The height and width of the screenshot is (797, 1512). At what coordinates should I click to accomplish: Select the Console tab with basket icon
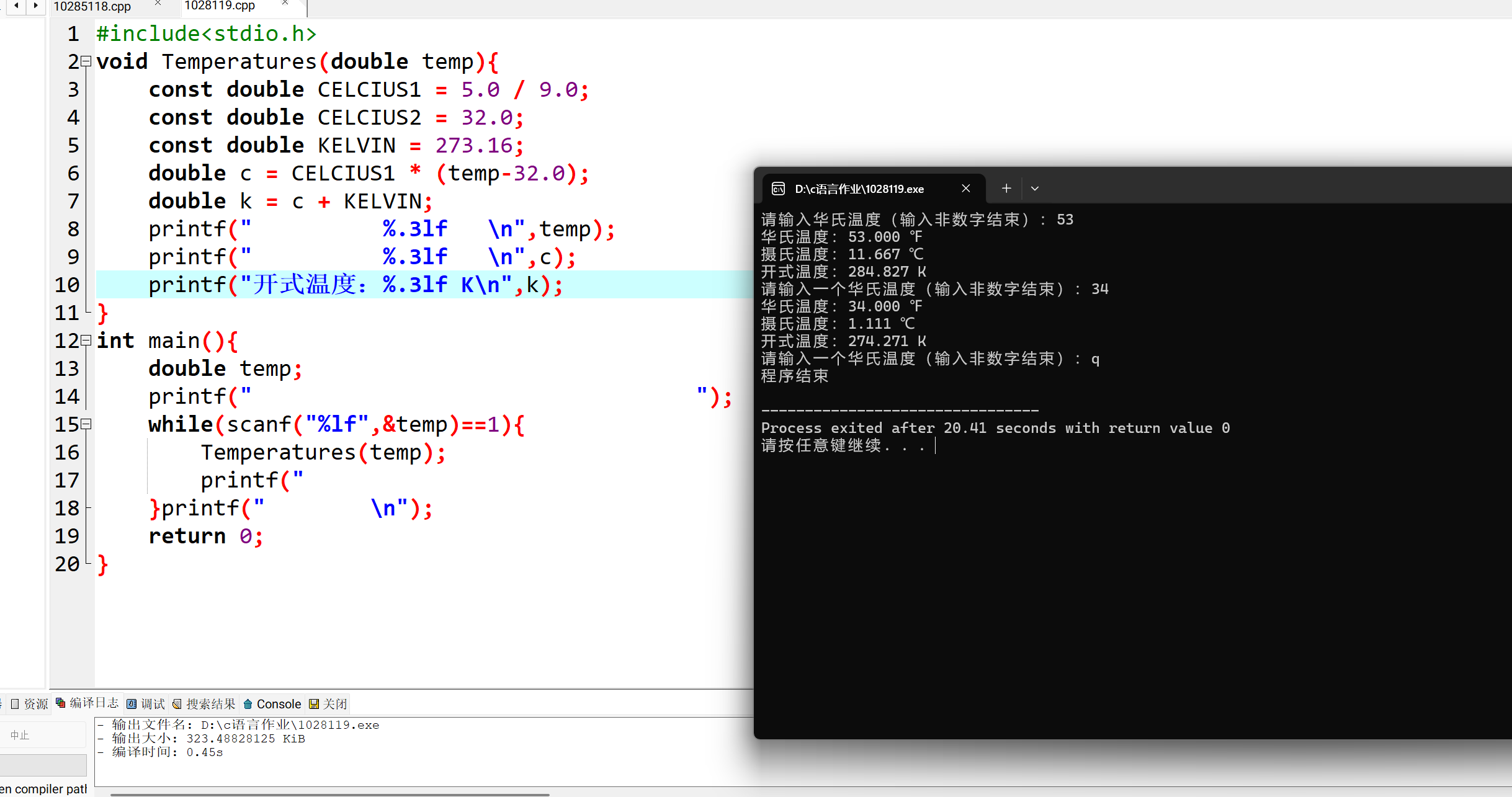point(272,704)
